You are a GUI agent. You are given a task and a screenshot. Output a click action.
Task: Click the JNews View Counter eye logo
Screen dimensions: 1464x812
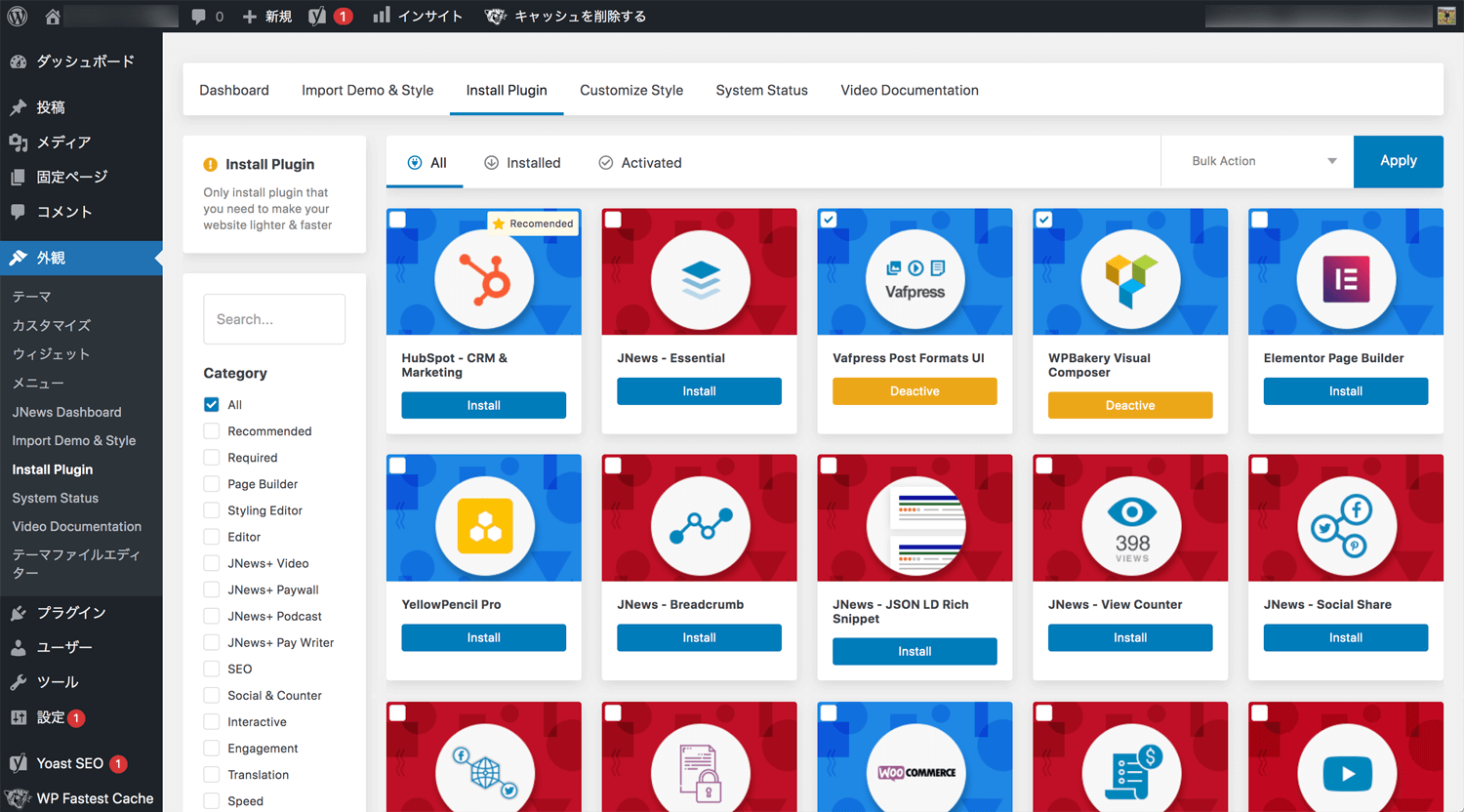click(x=1130, y=526)
